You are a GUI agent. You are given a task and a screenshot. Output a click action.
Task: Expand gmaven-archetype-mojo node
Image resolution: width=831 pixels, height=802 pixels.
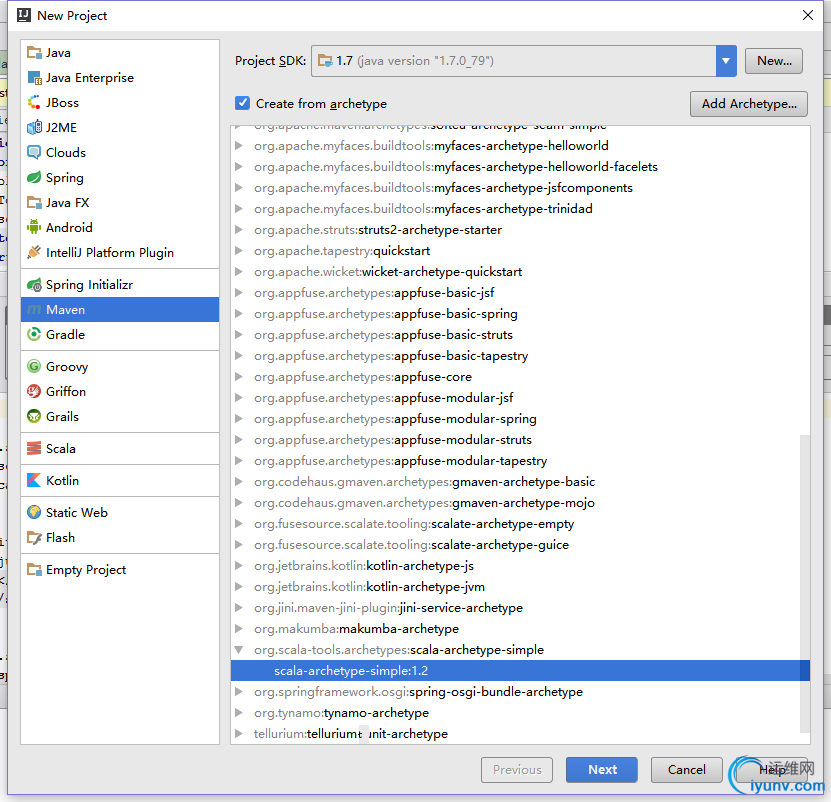coord(239,503)
